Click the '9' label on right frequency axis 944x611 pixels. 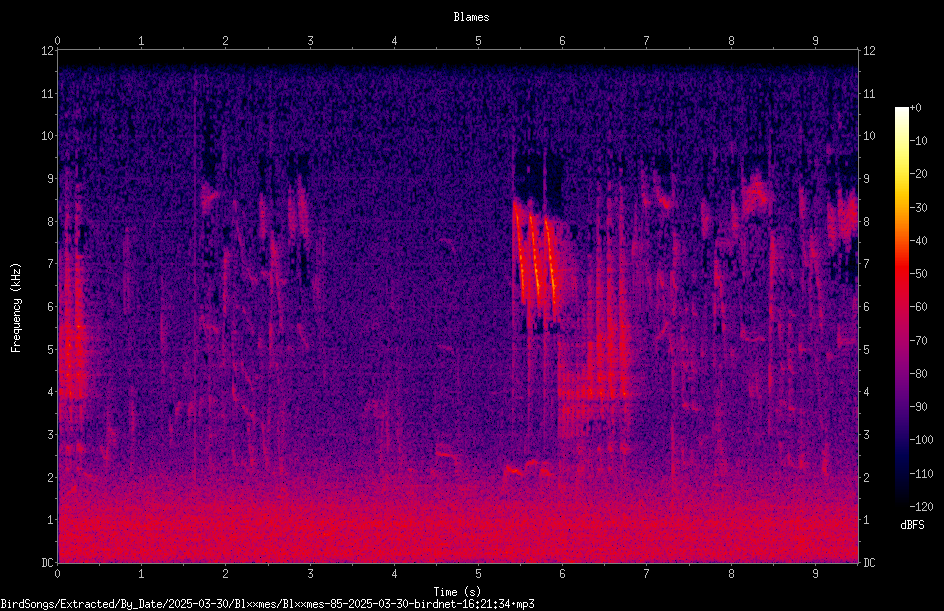click(x=867, y=179)
